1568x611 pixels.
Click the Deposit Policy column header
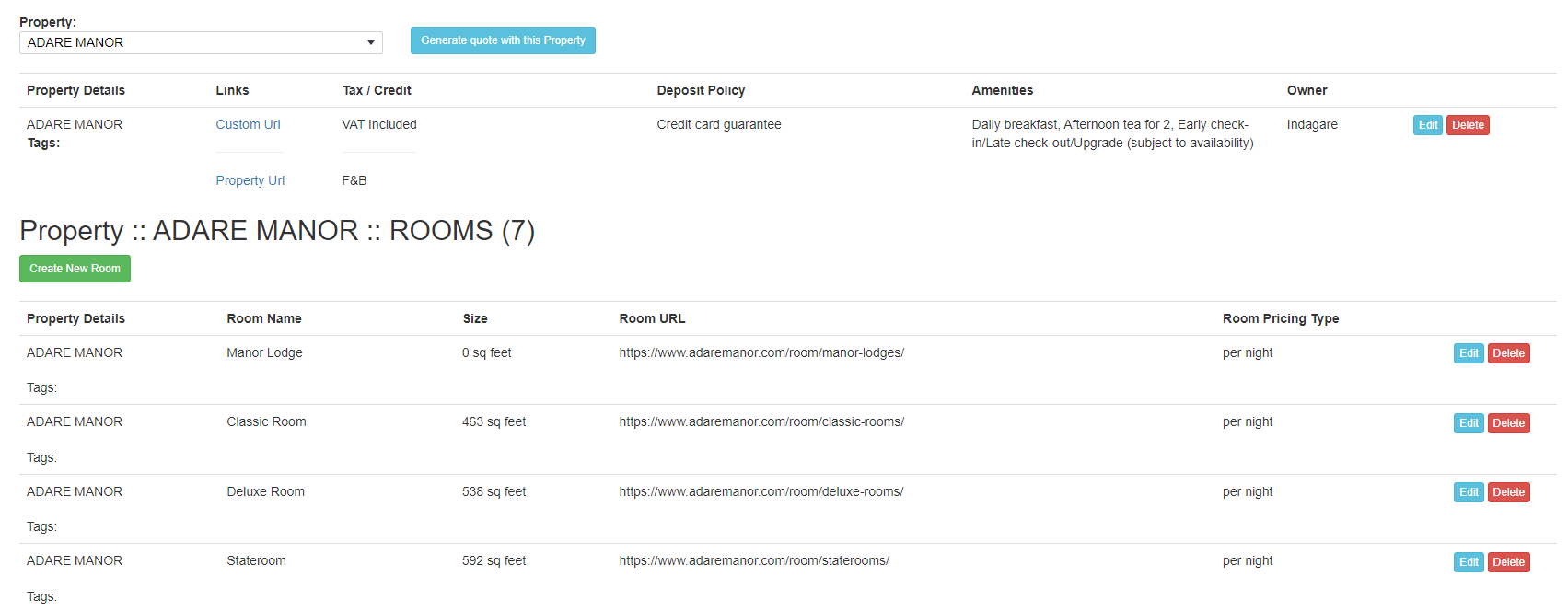(701, 90)
